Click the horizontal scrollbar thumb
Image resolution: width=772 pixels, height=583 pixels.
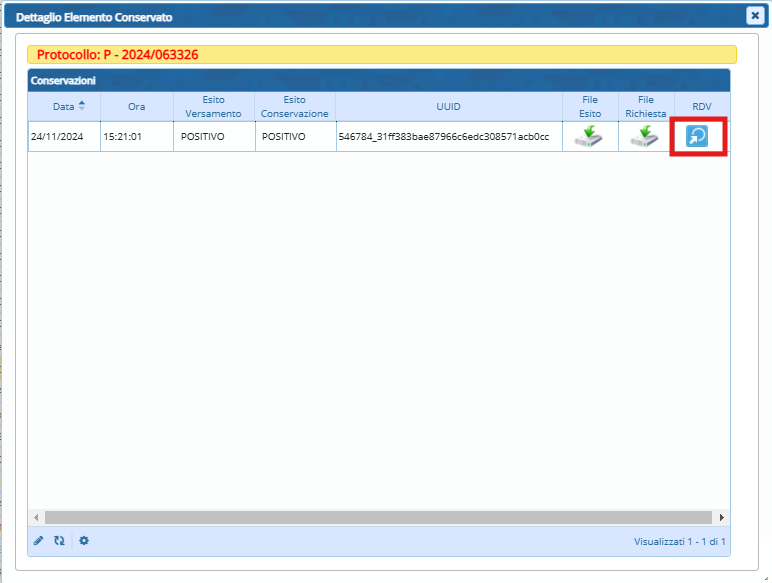(377, 517)
